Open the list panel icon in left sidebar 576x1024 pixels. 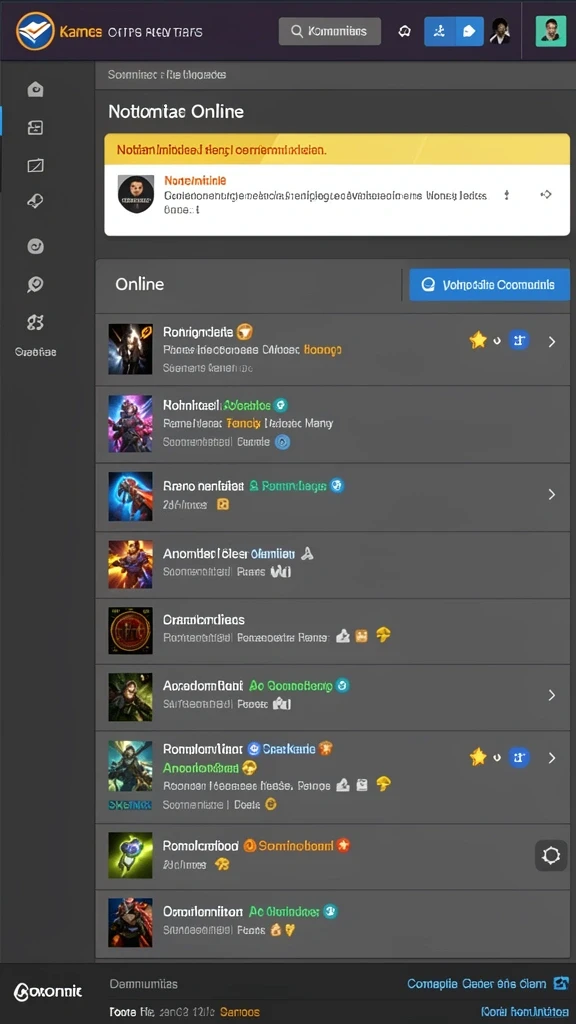(35, 127)
